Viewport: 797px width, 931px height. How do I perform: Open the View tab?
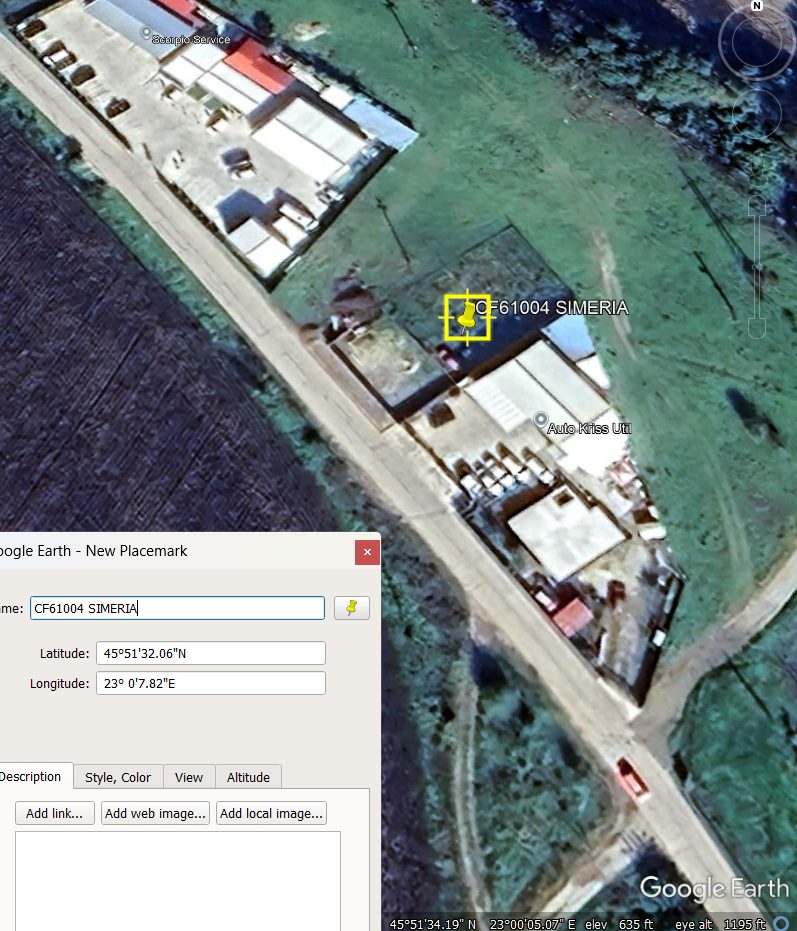click(x=189, y=777)
